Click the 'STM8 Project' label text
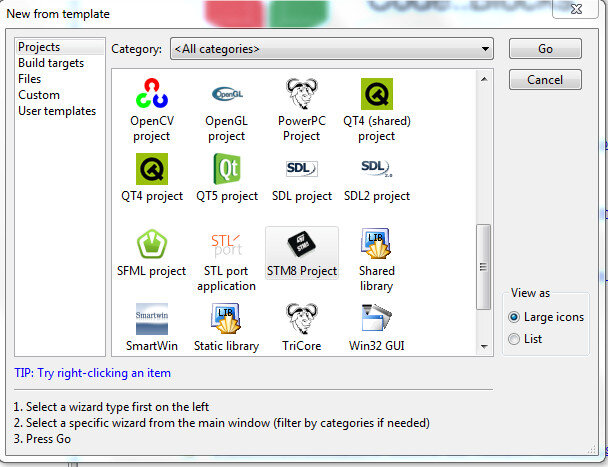 click(302, 271)
